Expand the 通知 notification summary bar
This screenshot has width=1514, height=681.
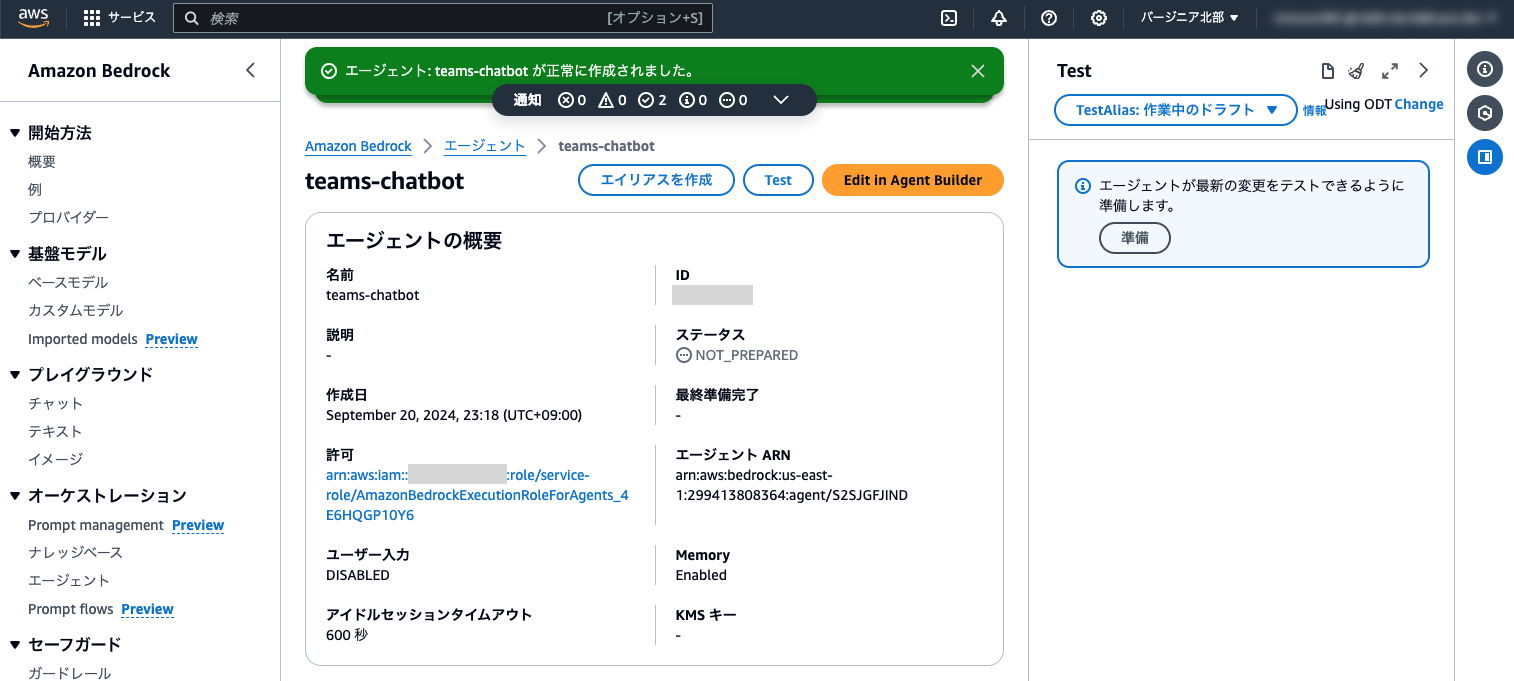point(782,100)
